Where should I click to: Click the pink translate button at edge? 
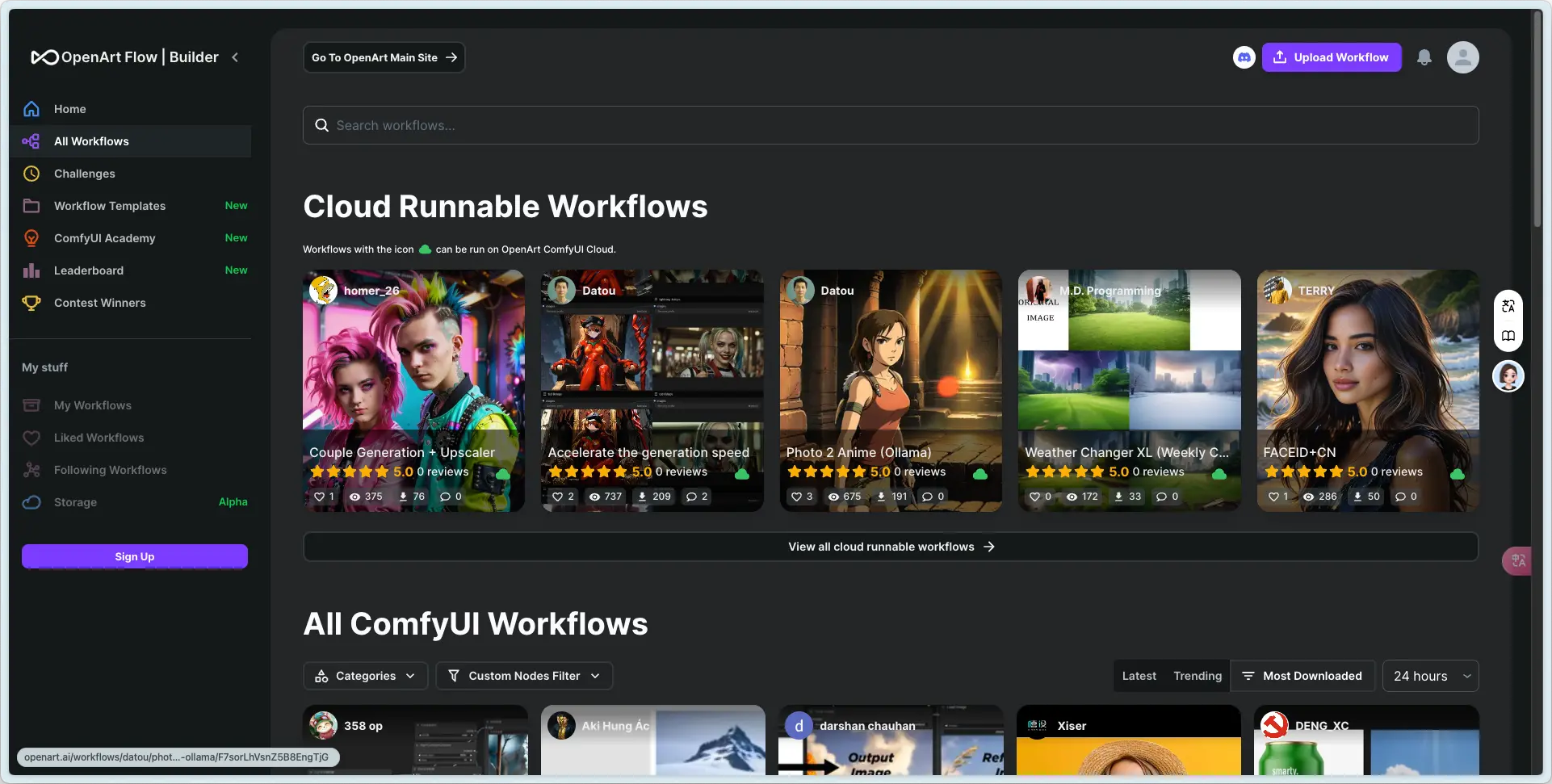1517,560
